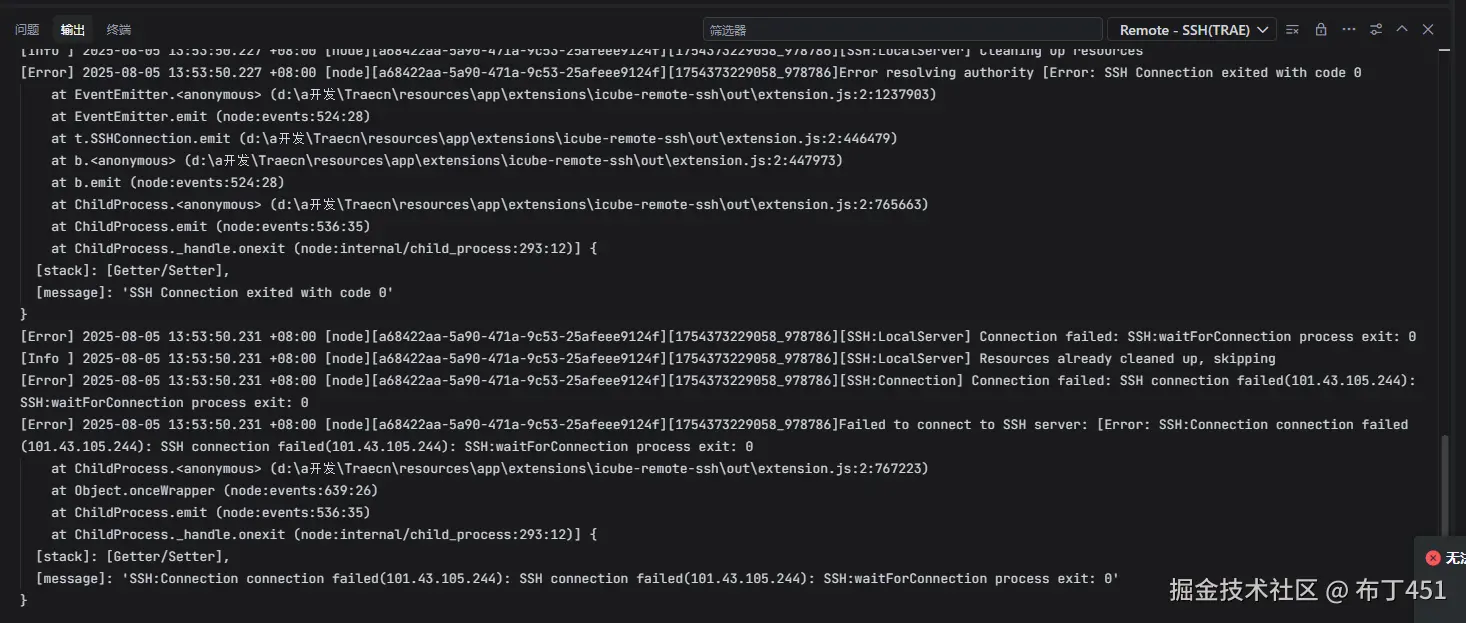Screen dimensions: 1466x623
Task: Clear the output log with the clear icon
Action: point(1293,30)
